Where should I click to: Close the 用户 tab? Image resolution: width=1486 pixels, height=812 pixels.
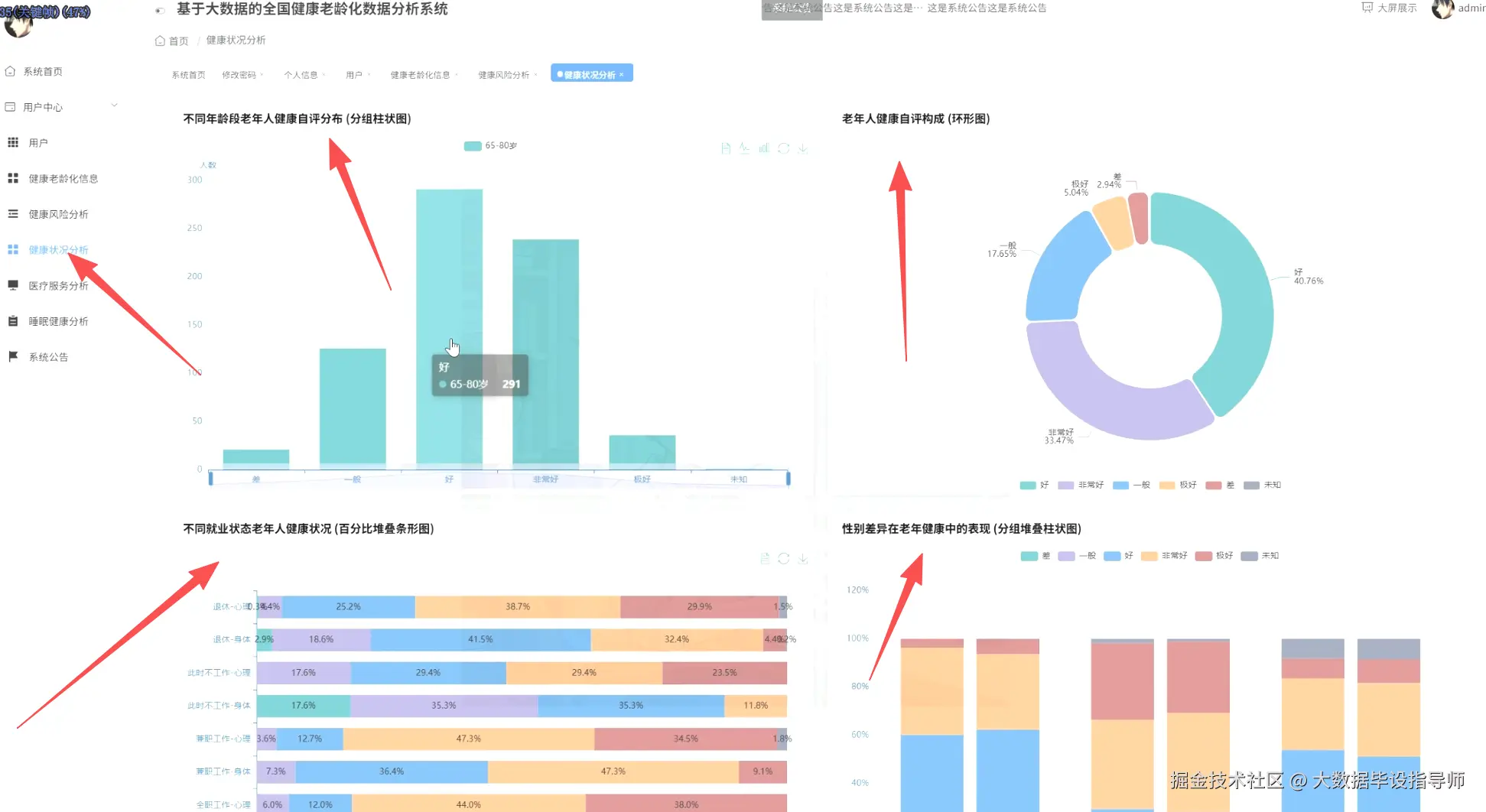click(x=369, y=75)
